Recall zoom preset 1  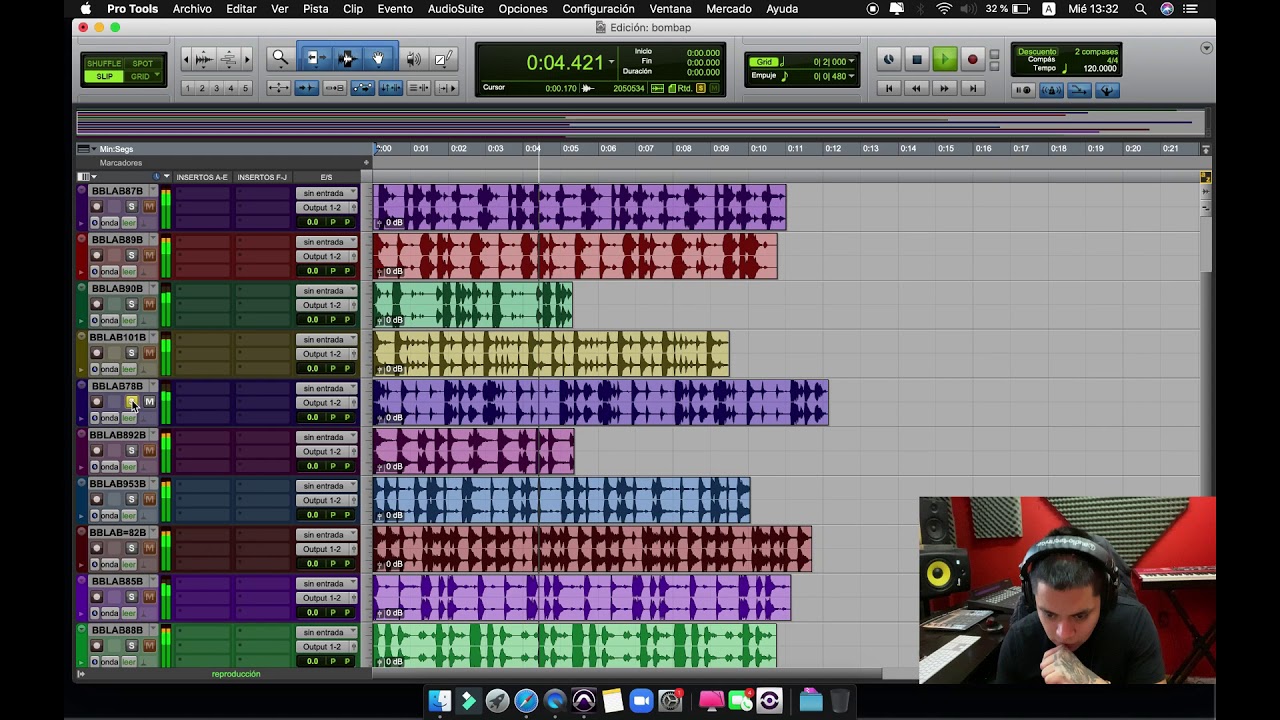point(187,88)
